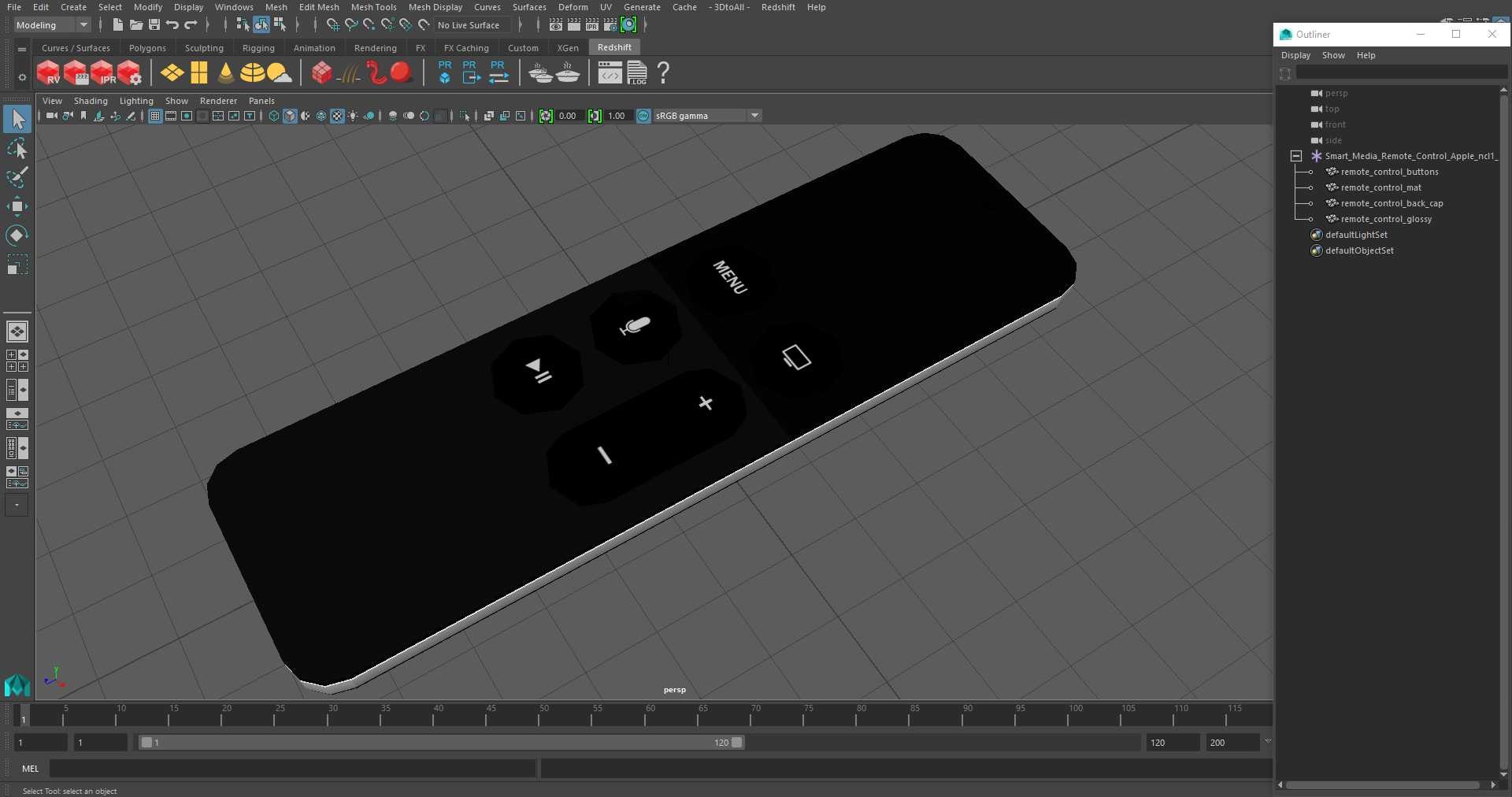Viewport: 1512px width, 797px height.
Task: Collapse the Smart_Media_Remote_Control_Apple group
Action: click(x=1296, y=156)
